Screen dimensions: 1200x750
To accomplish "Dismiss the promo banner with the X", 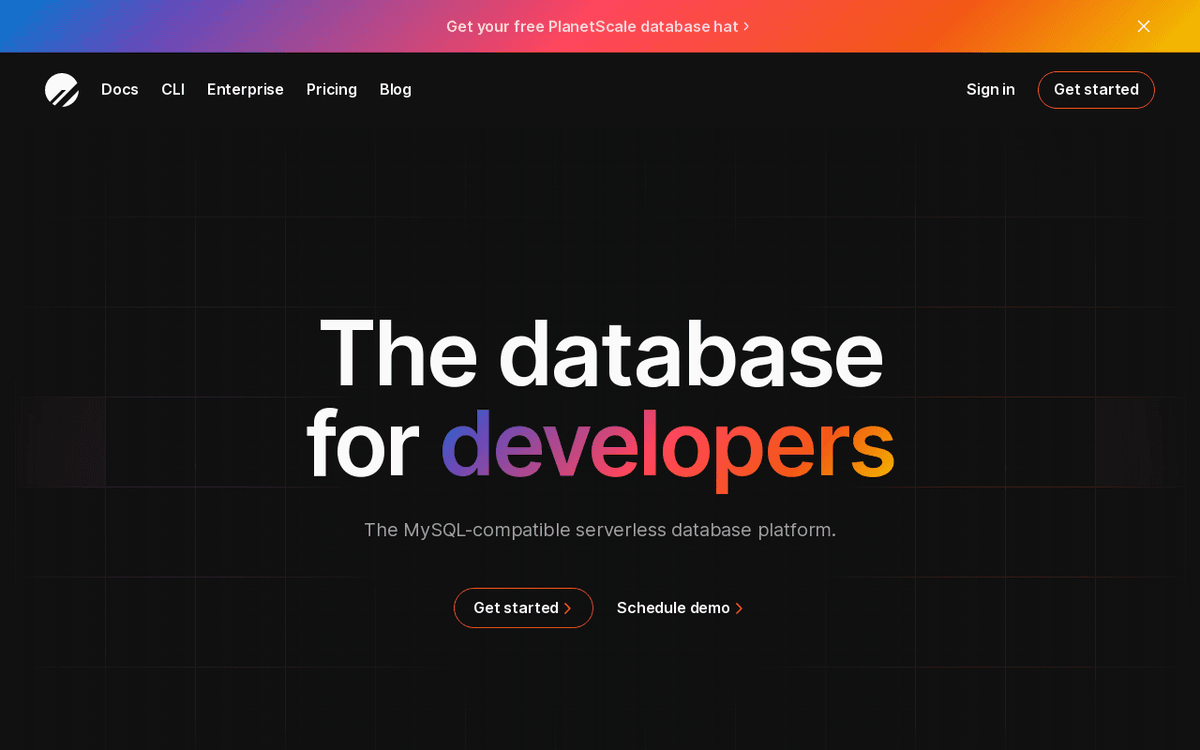I will click(1143, 26).
